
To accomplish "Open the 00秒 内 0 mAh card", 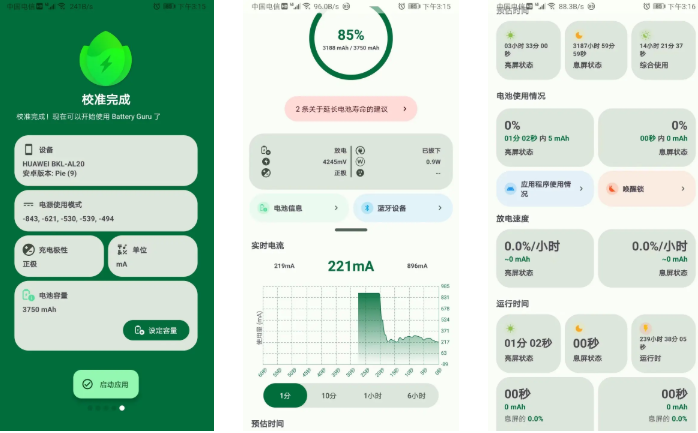I will pyautogui.click(x=646, y=138).
